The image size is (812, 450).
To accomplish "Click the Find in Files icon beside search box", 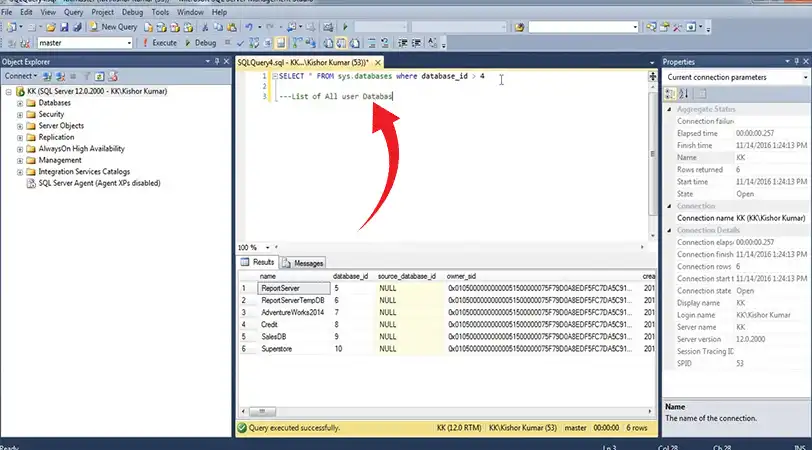I will click(519, 27).
